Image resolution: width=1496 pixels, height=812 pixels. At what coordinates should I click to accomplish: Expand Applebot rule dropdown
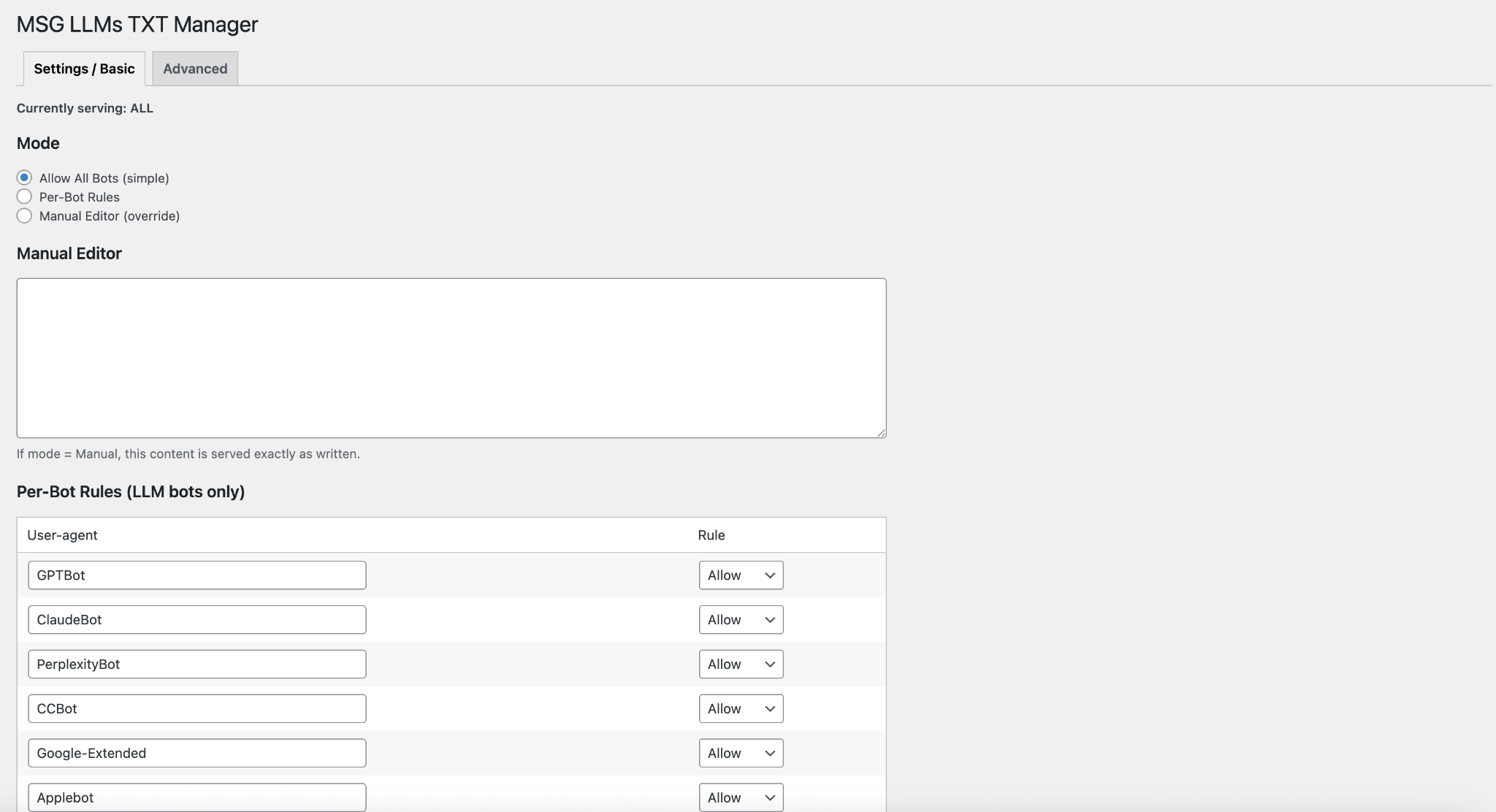pyautogui.click(x=741, y=797)
